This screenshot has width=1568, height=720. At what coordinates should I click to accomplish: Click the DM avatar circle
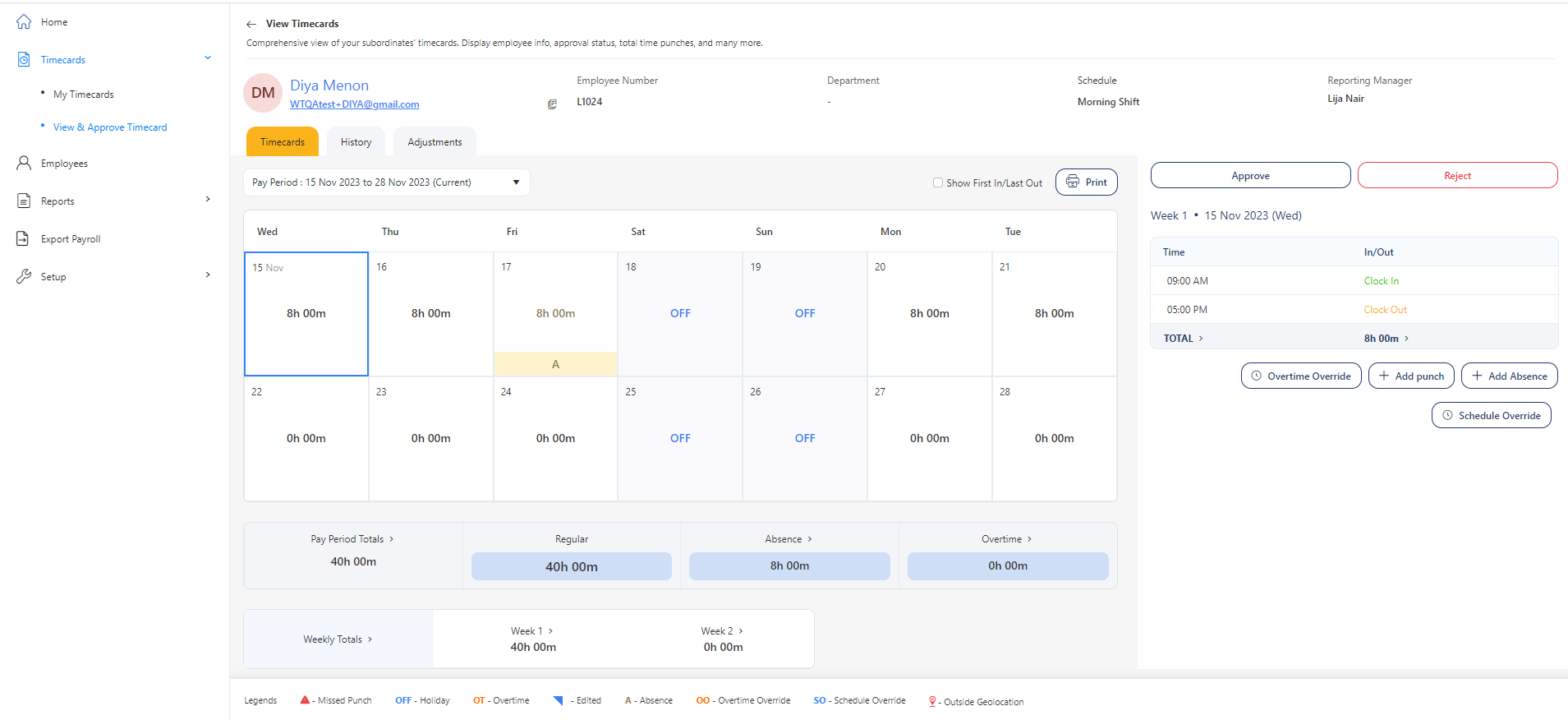263,93
